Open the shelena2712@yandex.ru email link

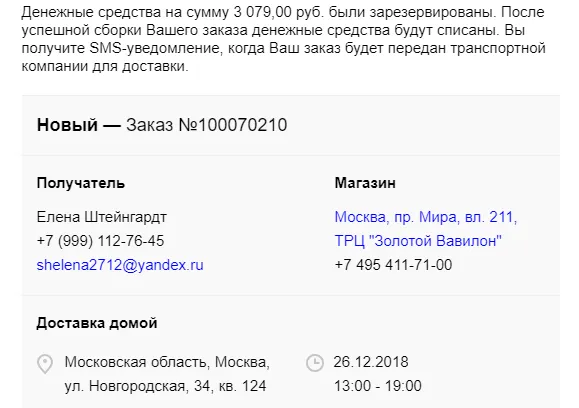pyautogui.click(x=120, y=265)
